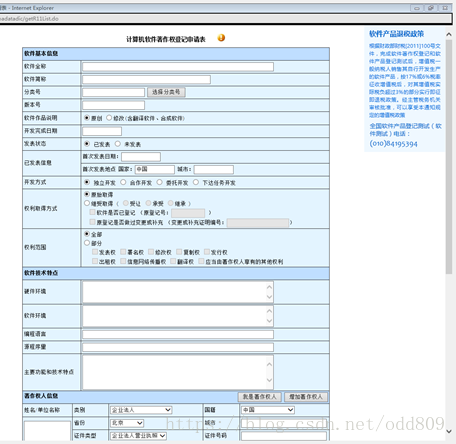Viewport: 456px width, 444px height.
Task: Click the Internet Explorer address bar
Action: (x=226, y=19)
